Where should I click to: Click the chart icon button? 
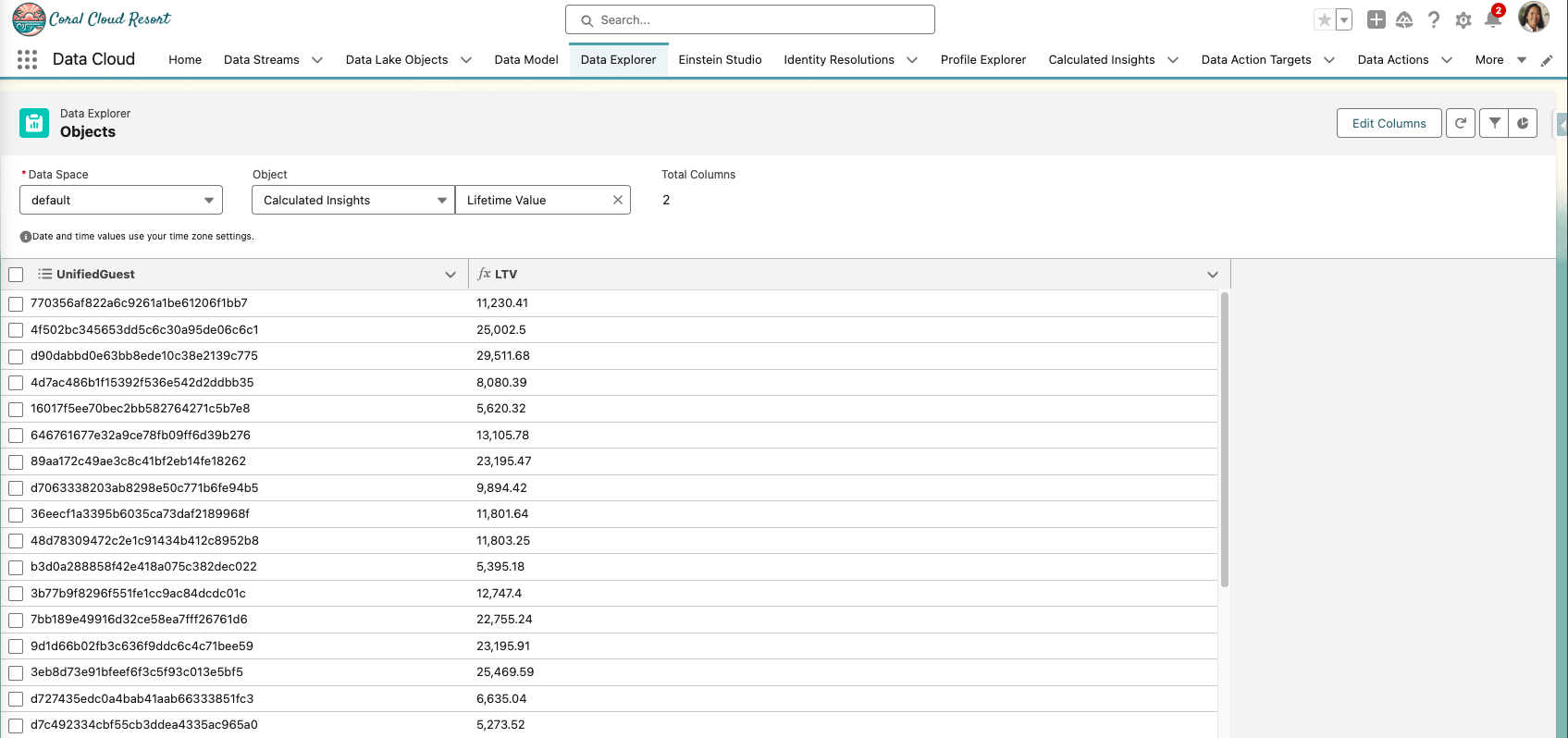point(1523,123)
